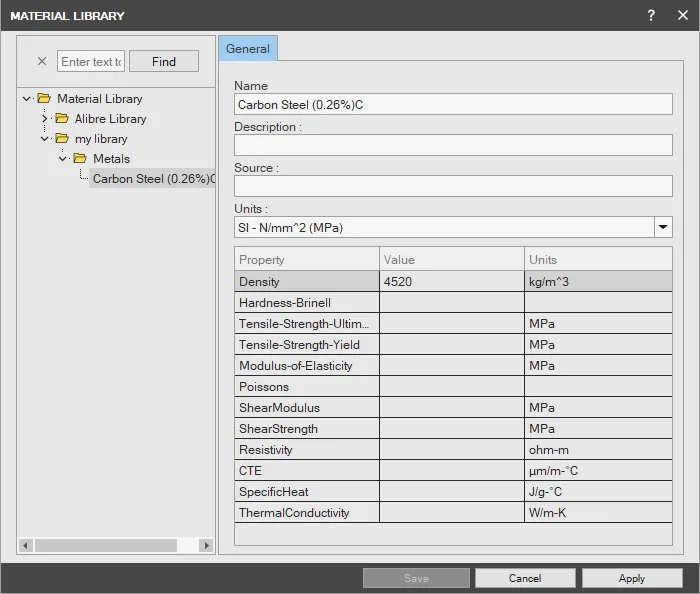This screenshot has height=594, width=700.
Task: Click the µm/m-°C units cell
Action: coord(598,470)
